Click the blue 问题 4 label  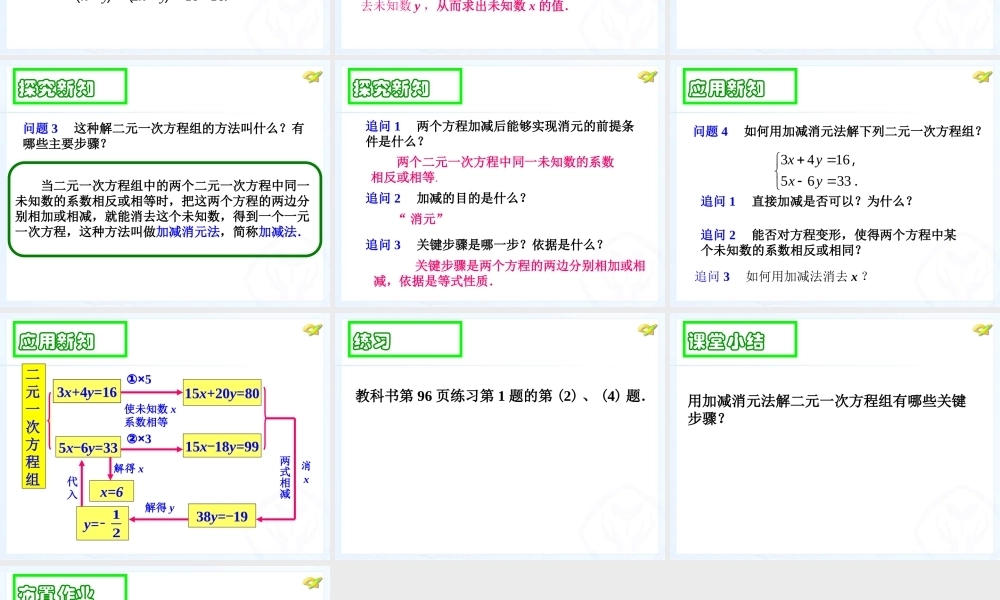pyautogui.click(x=710, y=131)
